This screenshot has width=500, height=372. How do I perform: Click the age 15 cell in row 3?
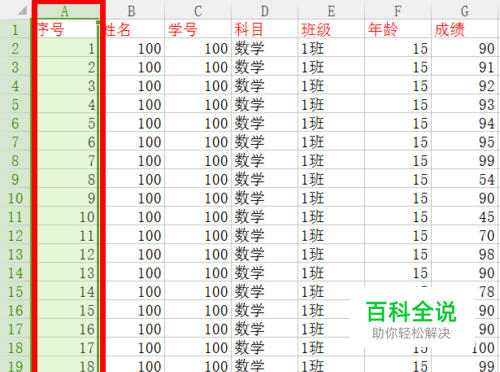pyautogui.click(x=398, y=67)
